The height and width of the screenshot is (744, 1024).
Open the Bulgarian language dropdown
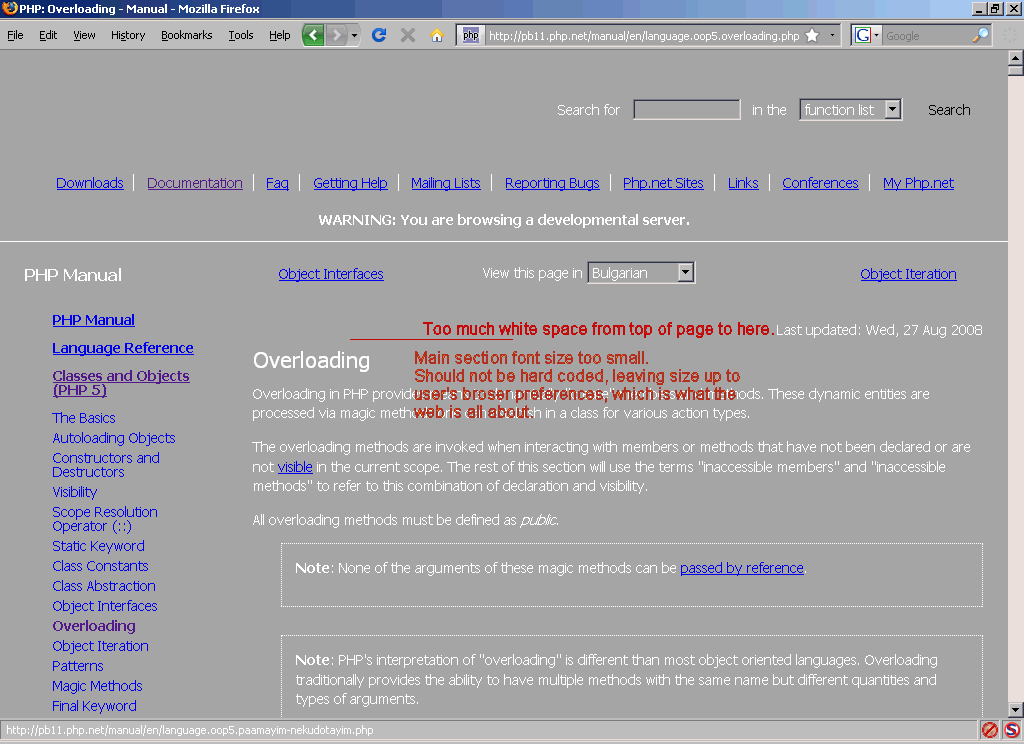tap(641, 272)
